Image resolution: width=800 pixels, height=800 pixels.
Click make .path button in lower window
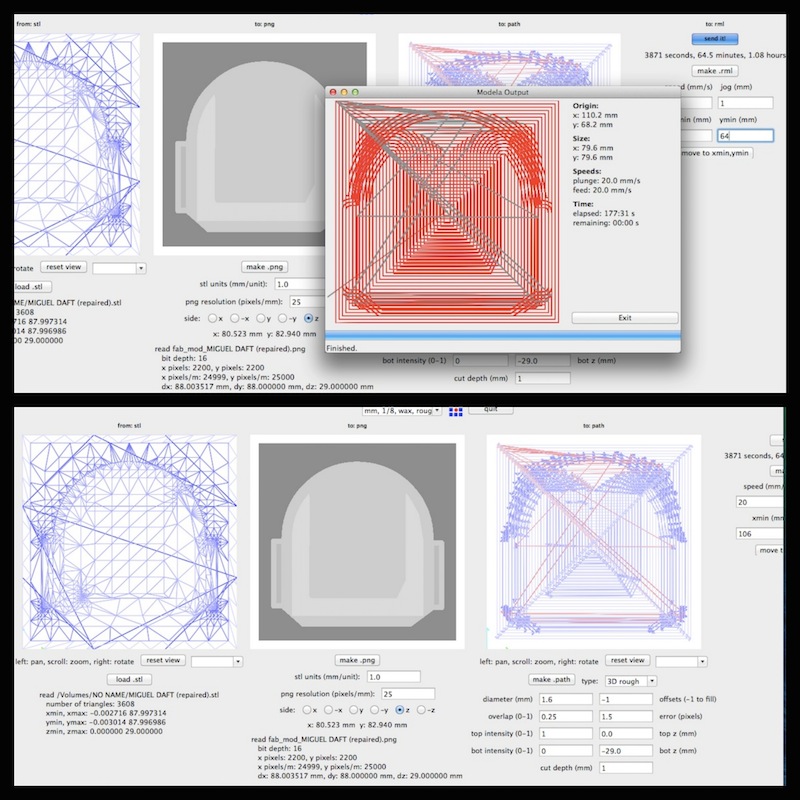point(552,680)
